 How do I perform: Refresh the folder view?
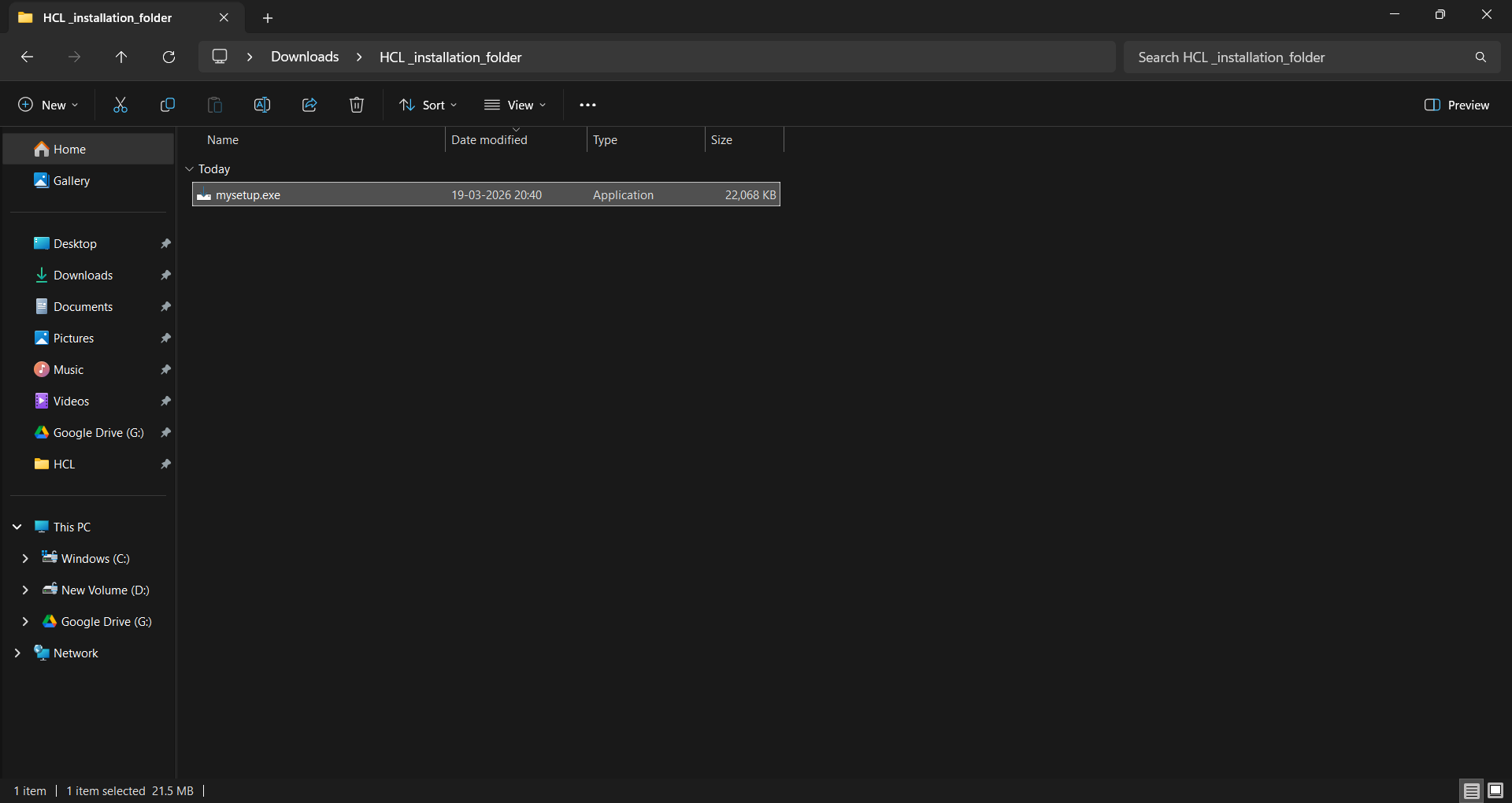tap(169, 57)
